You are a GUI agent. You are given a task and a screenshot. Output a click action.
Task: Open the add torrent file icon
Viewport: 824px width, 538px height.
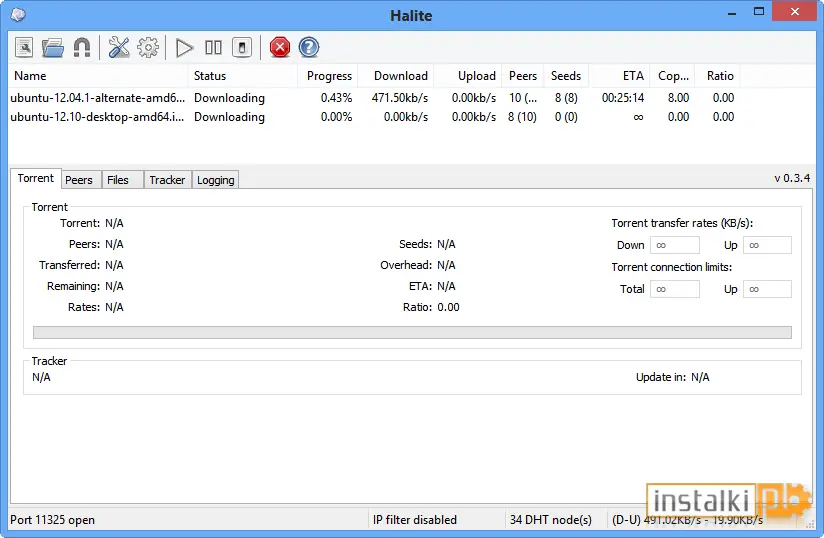pos(24,47)
